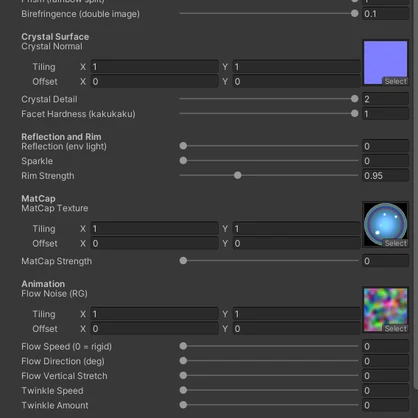
Task: Edit the MatCap Strength value field
Action: (x=385, y=261)
